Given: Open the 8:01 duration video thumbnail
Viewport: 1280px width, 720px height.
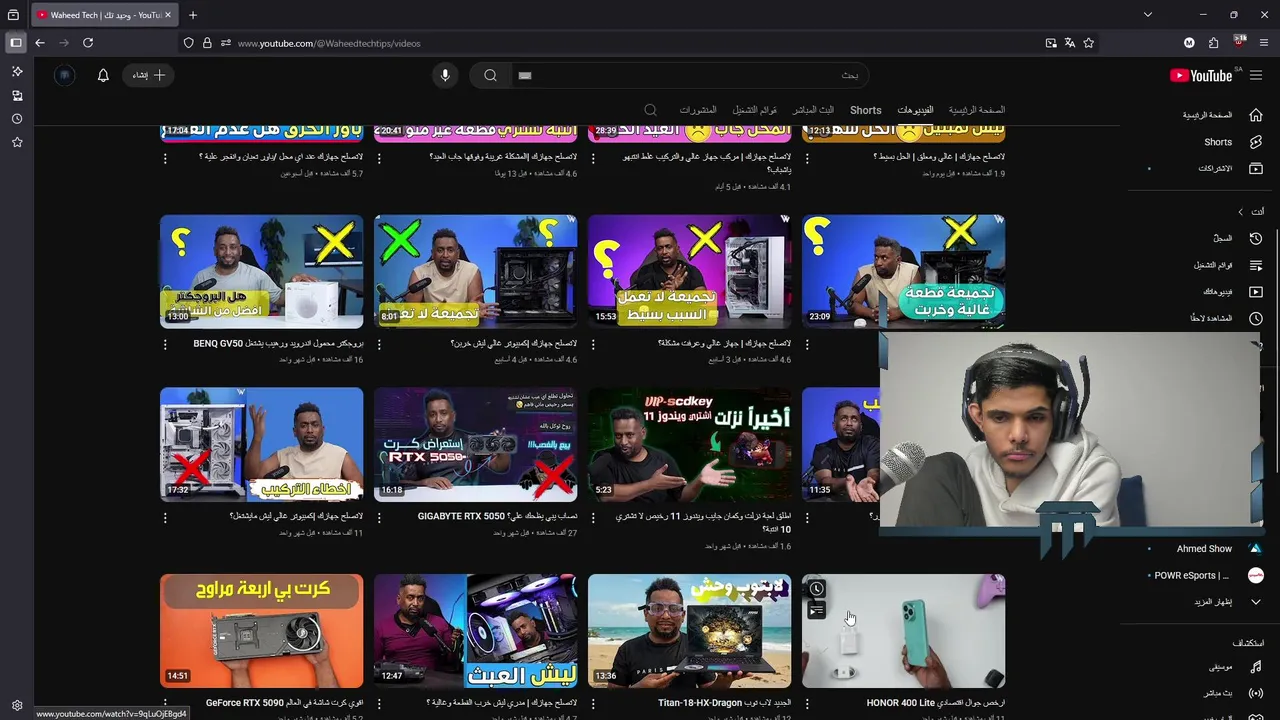Looking at the screenshot, I should point(476,272).
